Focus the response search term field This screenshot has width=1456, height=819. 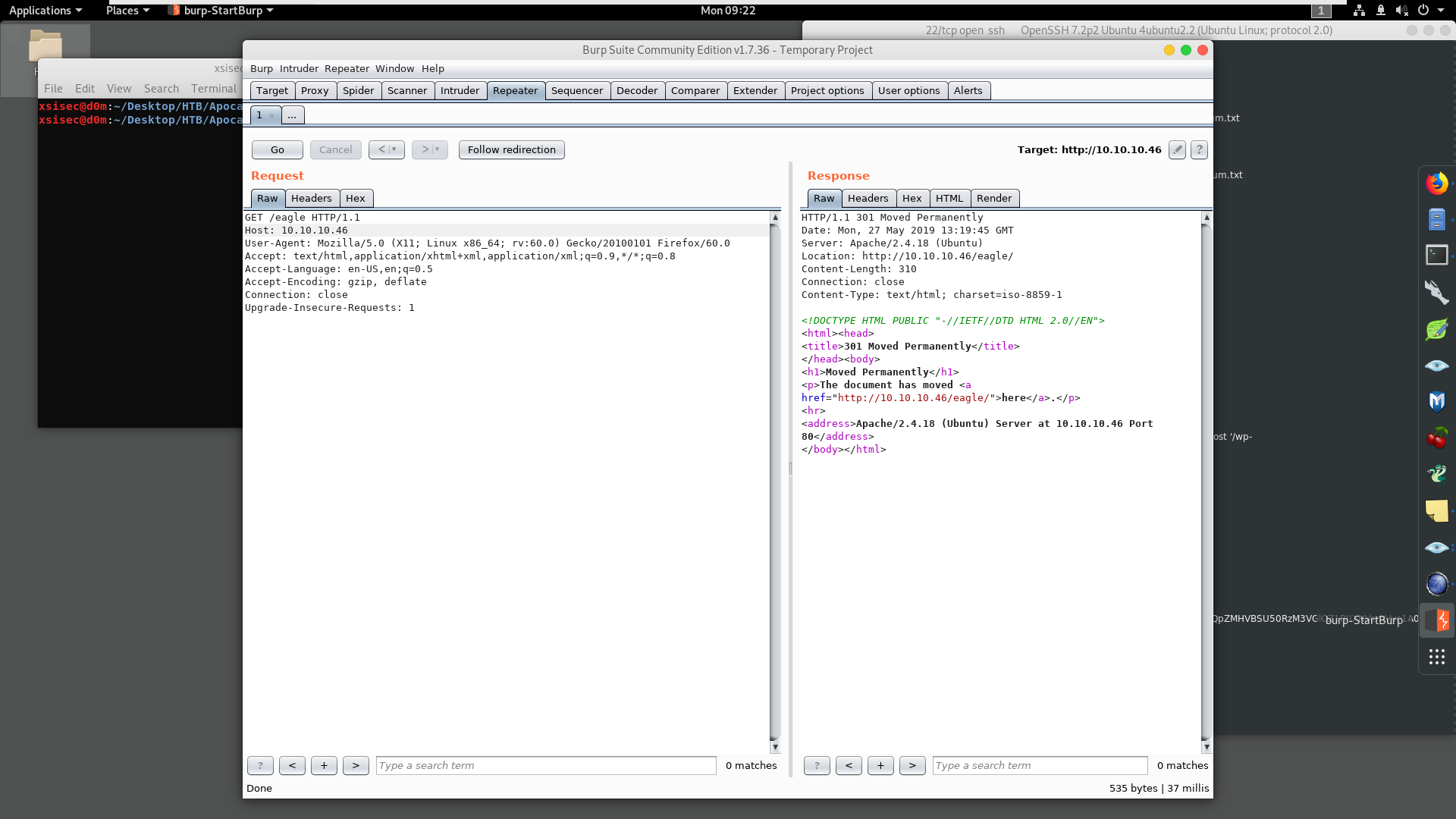(x=1040, y=766)
